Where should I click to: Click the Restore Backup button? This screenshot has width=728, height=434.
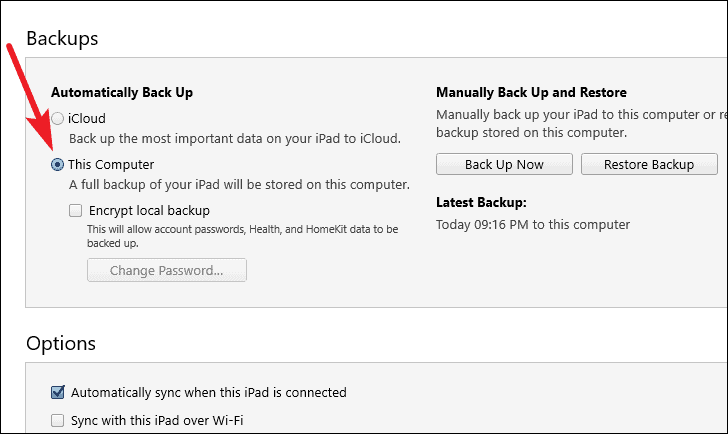[649, 164]
